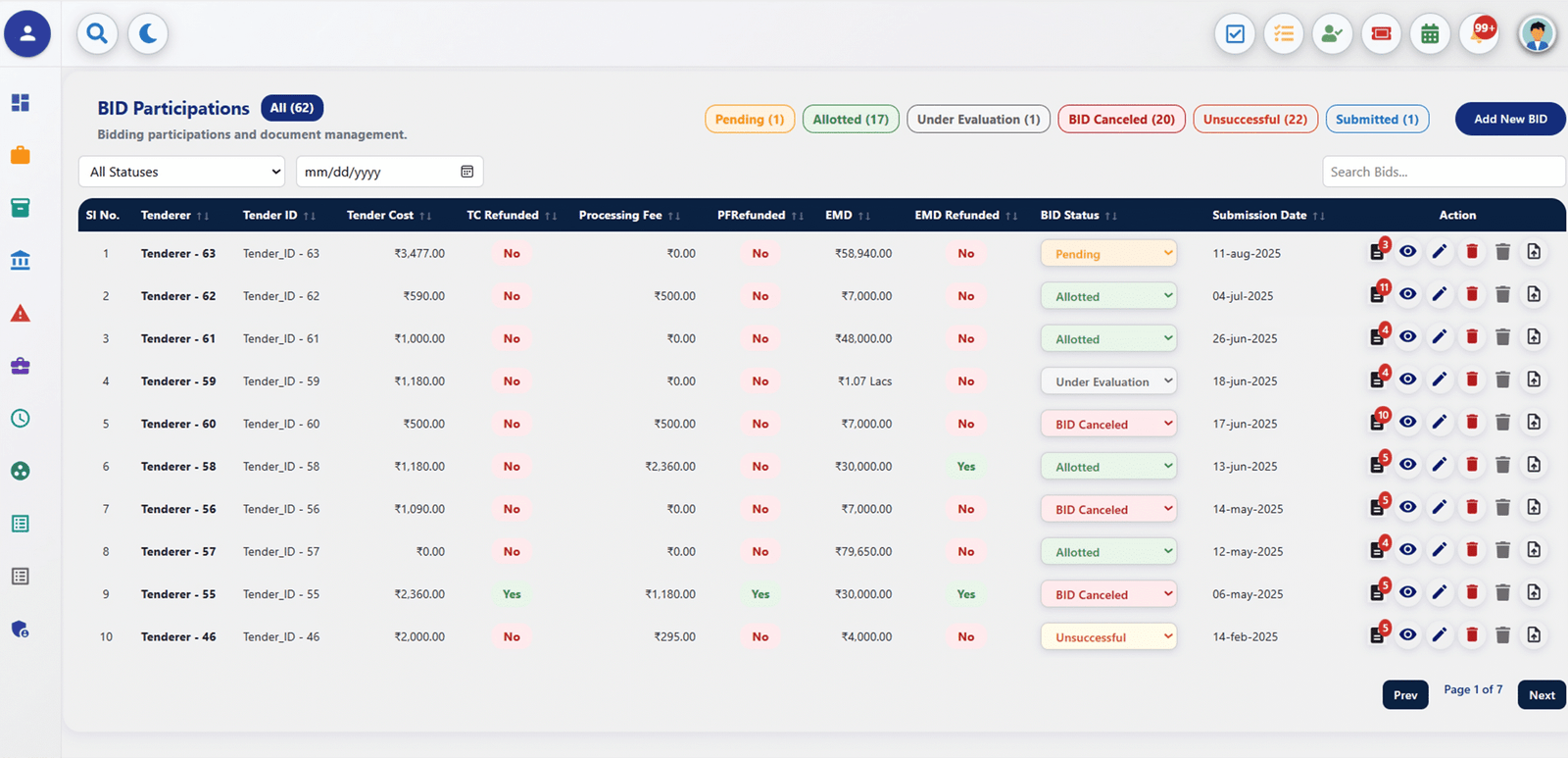Click the search magnifier icon in header
Image resolution: width=1568 pixels, height=758 pixels.
pyautogui.click(x=97, y=34)
